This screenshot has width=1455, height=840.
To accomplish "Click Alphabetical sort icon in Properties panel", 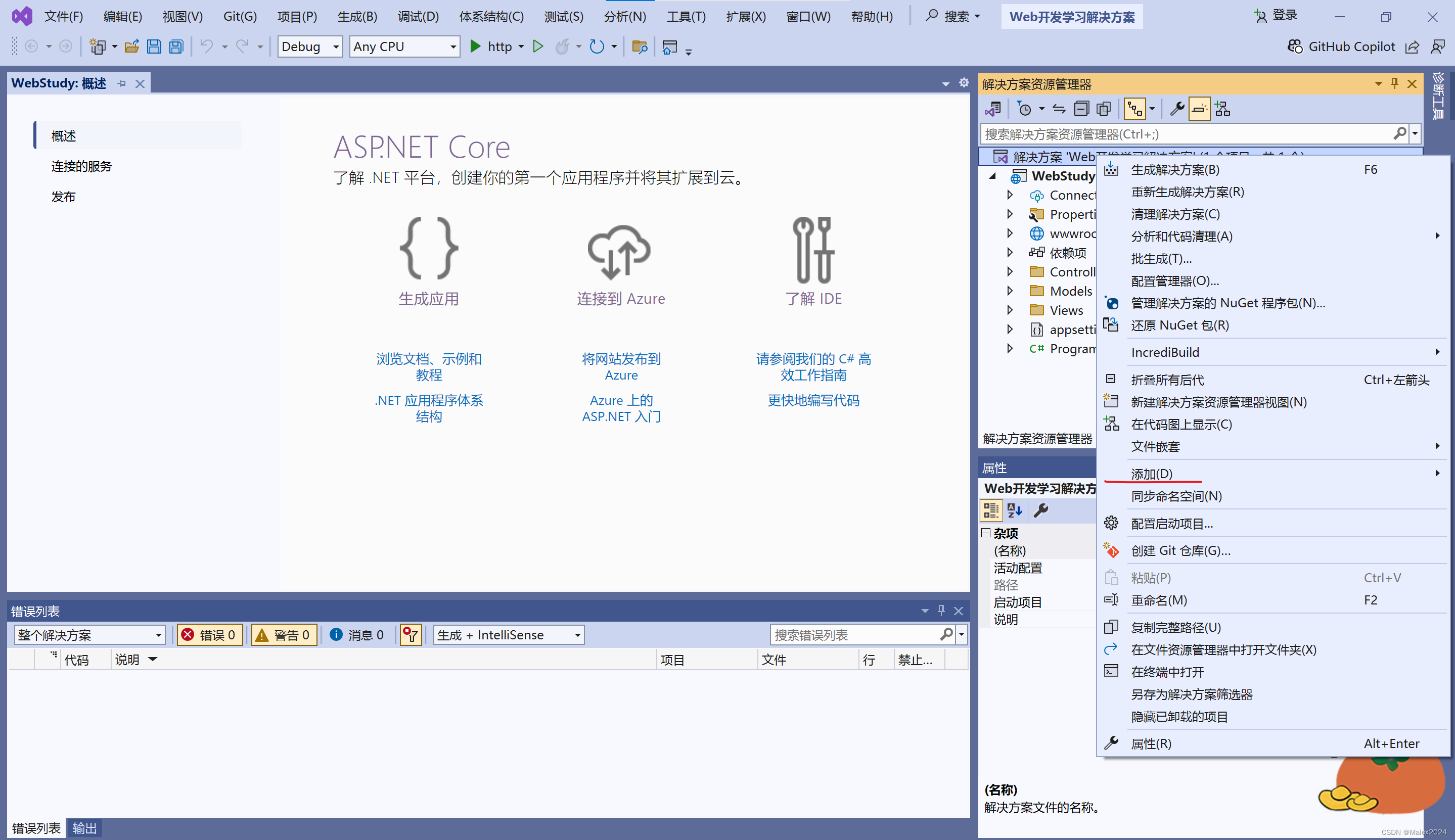I will click(1014, 510).
